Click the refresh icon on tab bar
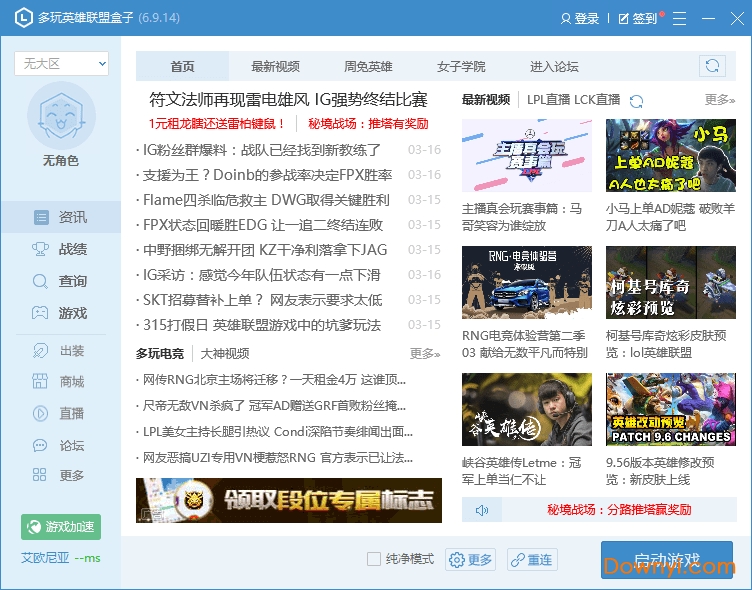 pyautogui.click(x=712, y=65)
